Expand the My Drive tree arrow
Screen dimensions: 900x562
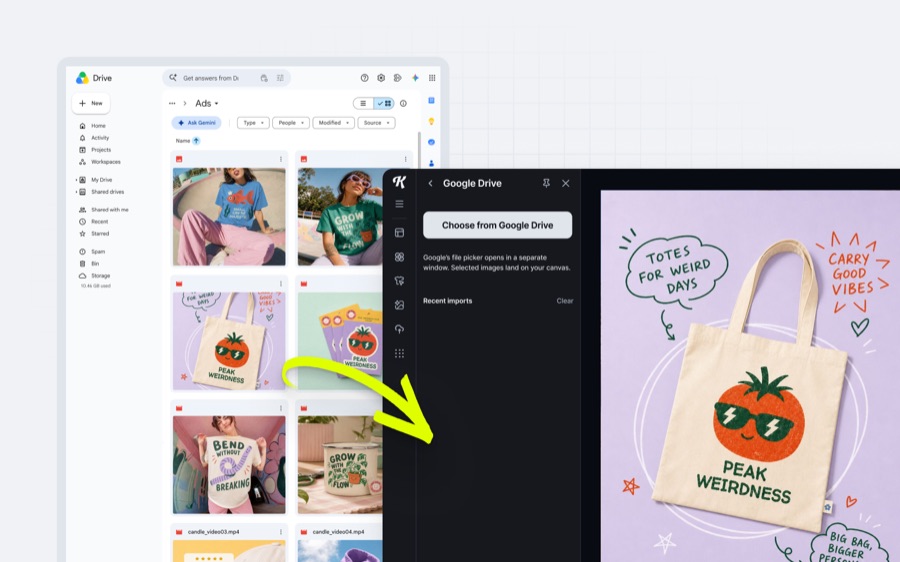click(x=76, y=180)
